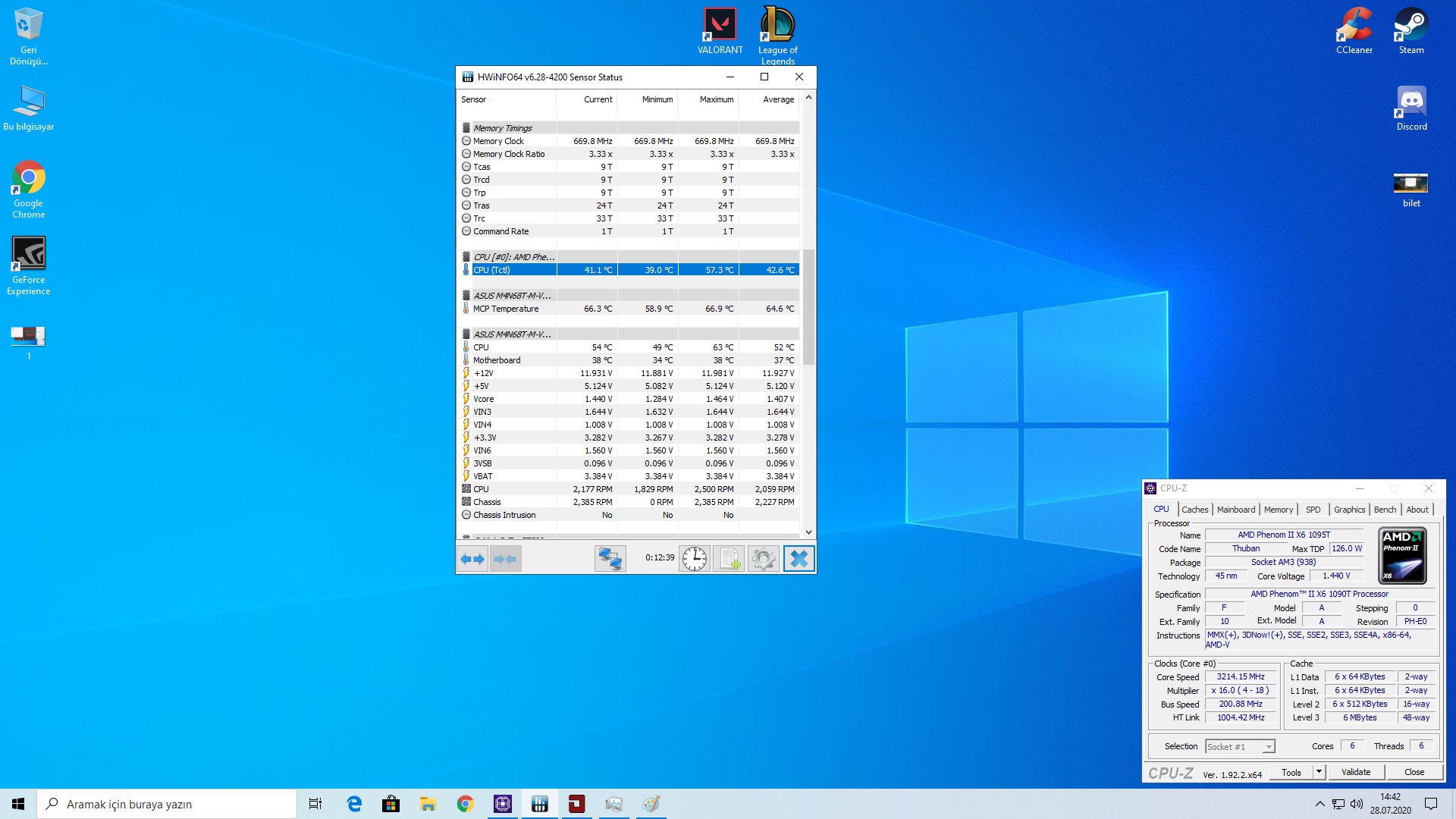
Task: Select the Memory Timings group header
Action: 629,128
